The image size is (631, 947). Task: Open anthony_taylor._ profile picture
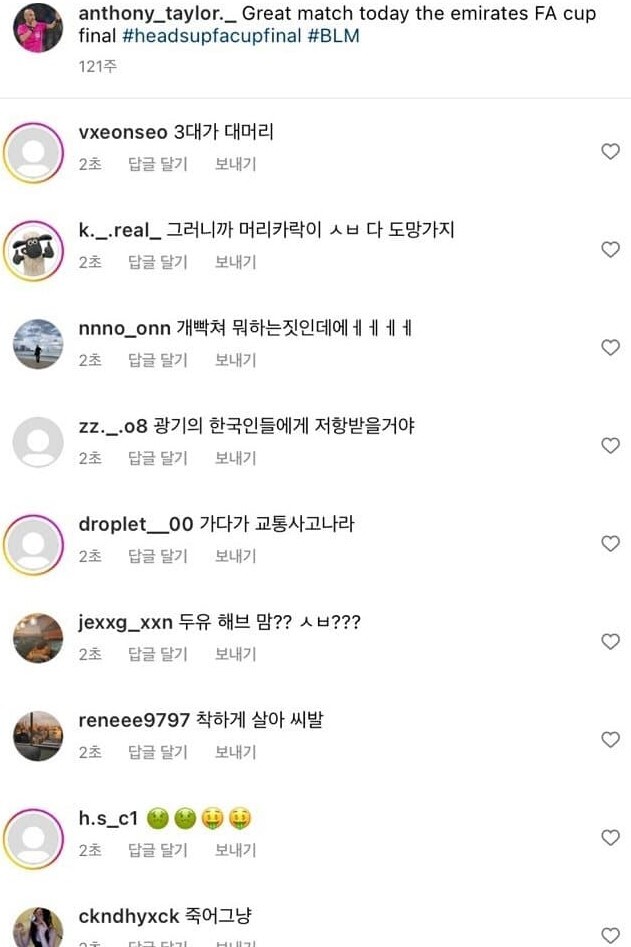point(37,28)
